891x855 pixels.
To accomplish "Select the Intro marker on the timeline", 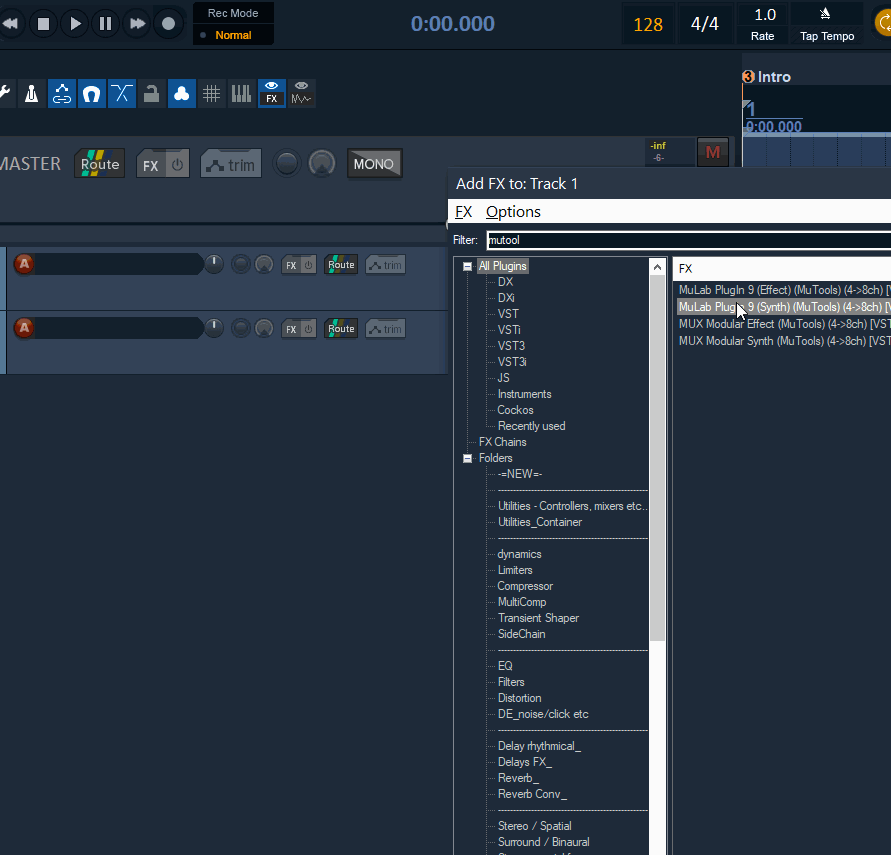I will click(x=767, y=77).
